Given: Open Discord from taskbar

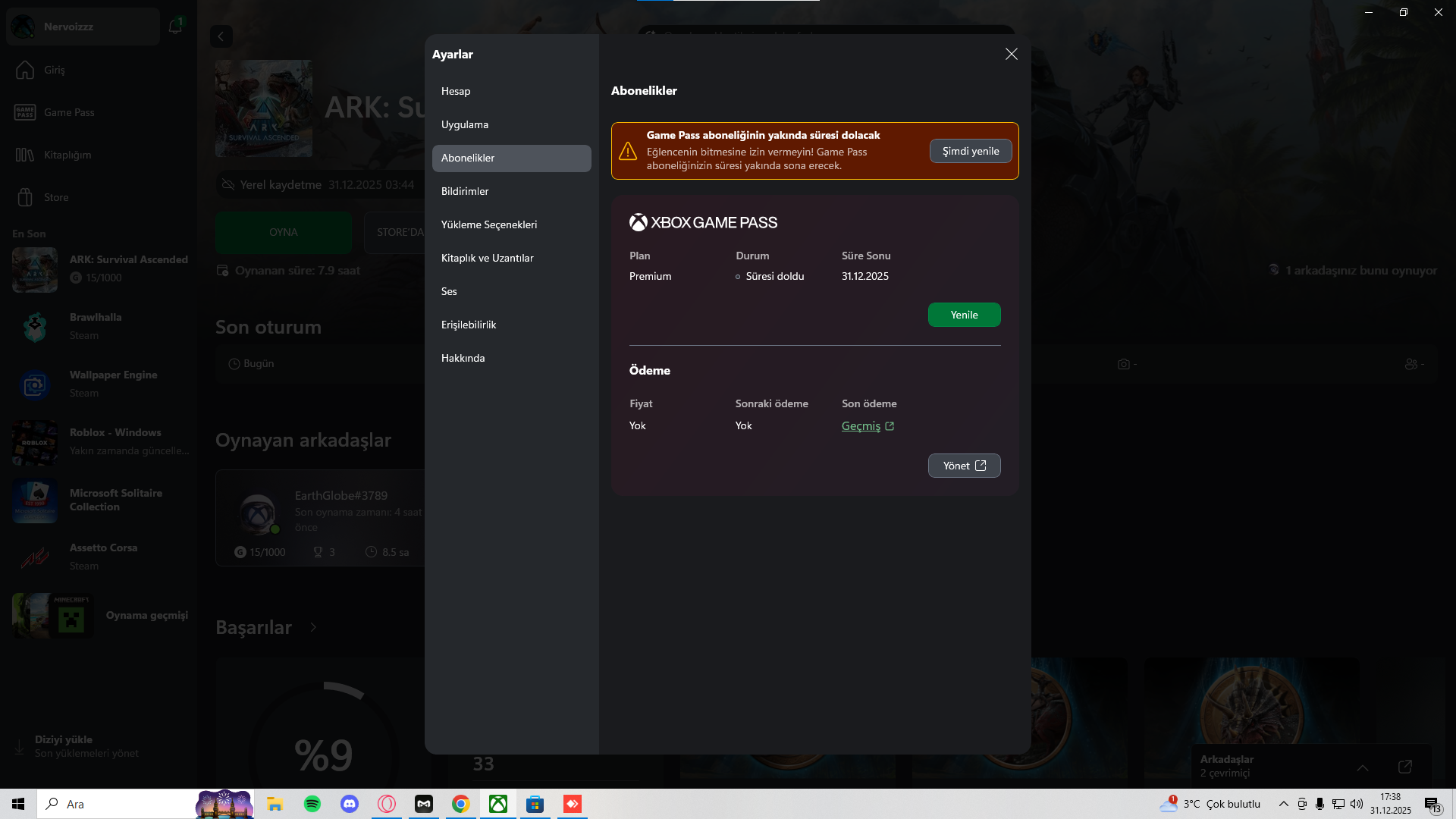Looking at the screenshot, I should 350,804.
